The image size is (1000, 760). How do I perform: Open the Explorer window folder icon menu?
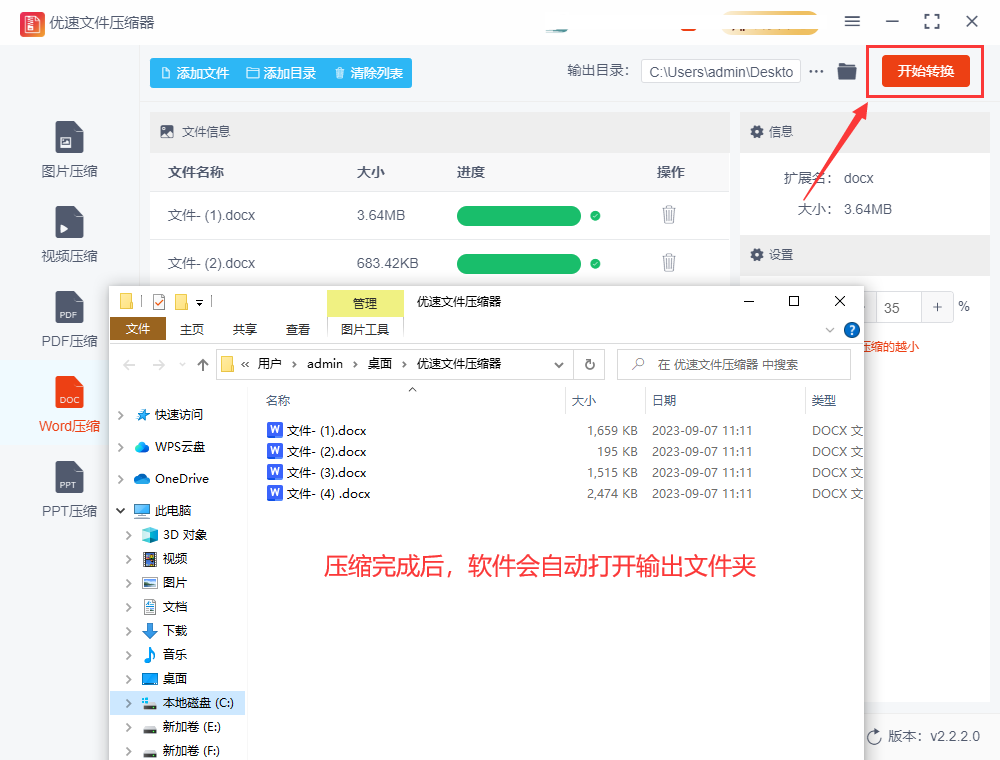tap(126, 301)
